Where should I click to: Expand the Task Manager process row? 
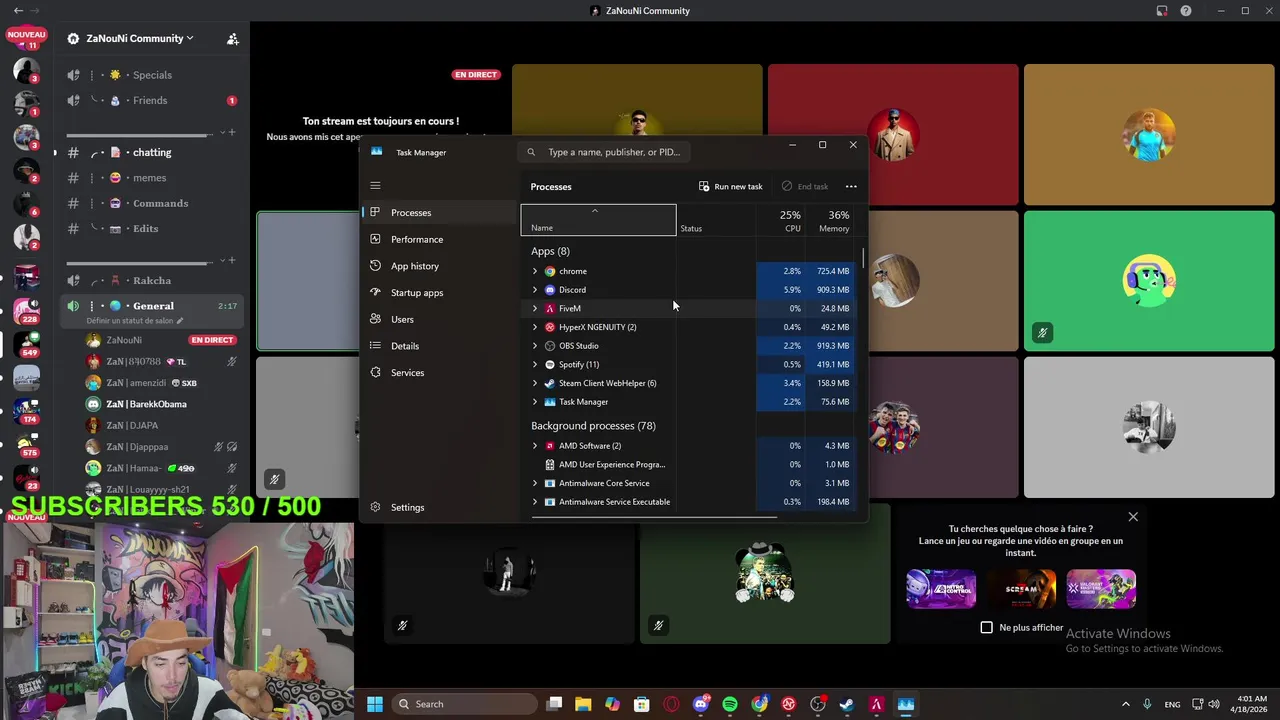tap(535, 402)
